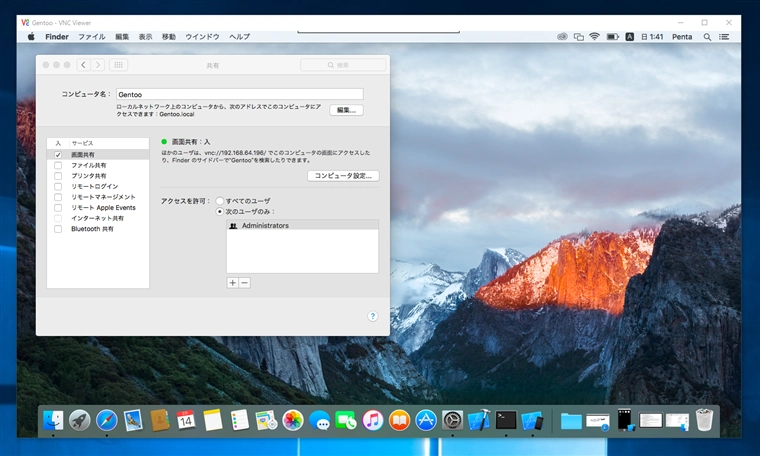Open 表示 menu
This screenshot has width=760, height=456.
[x=145, y=36]
